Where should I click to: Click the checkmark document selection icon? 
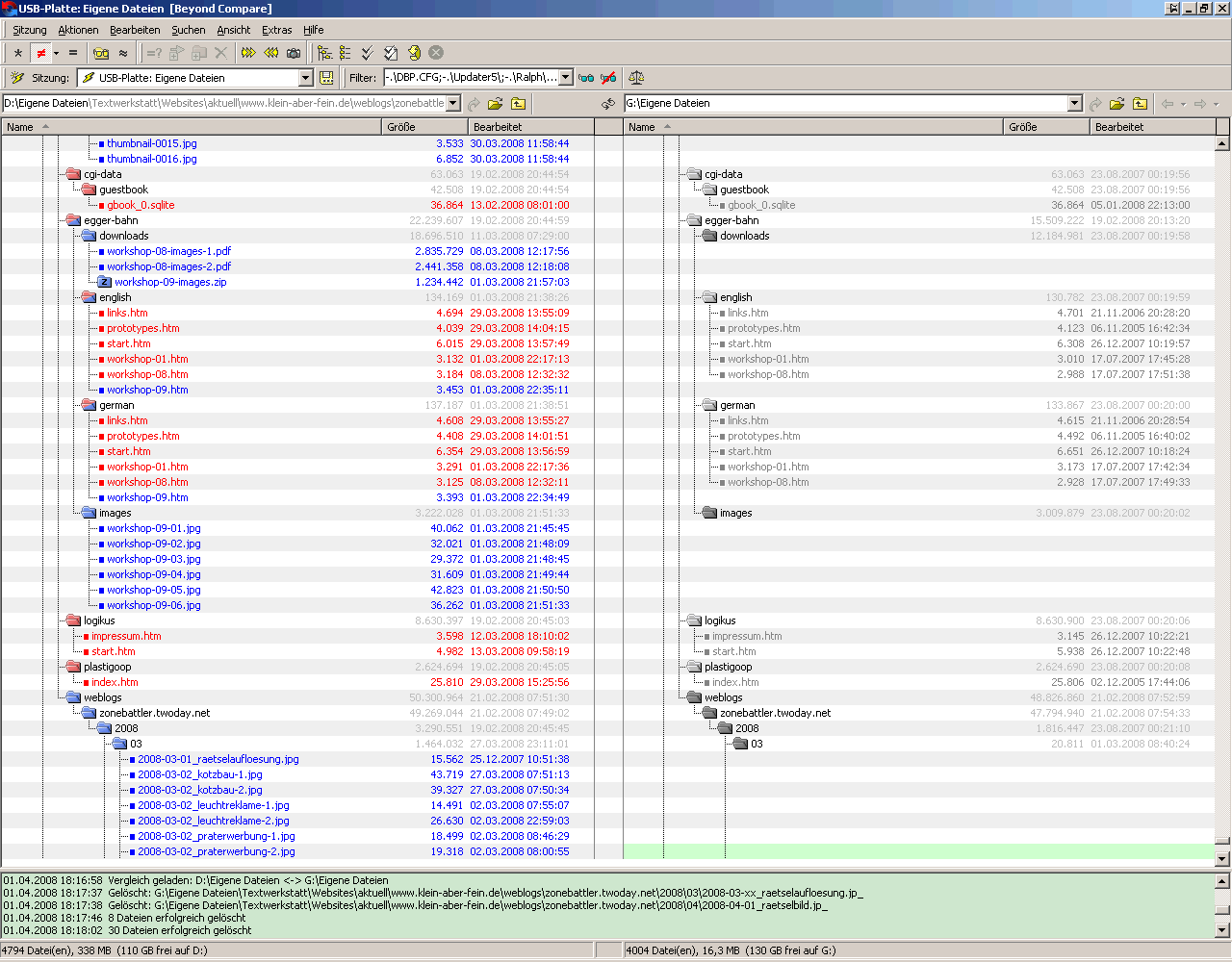point(391,53)
